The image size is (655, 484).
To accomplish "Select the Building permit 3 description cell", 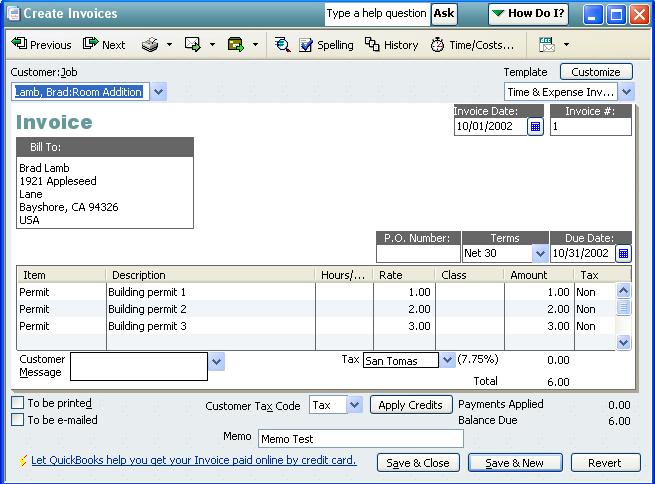I will coord(211,326).
